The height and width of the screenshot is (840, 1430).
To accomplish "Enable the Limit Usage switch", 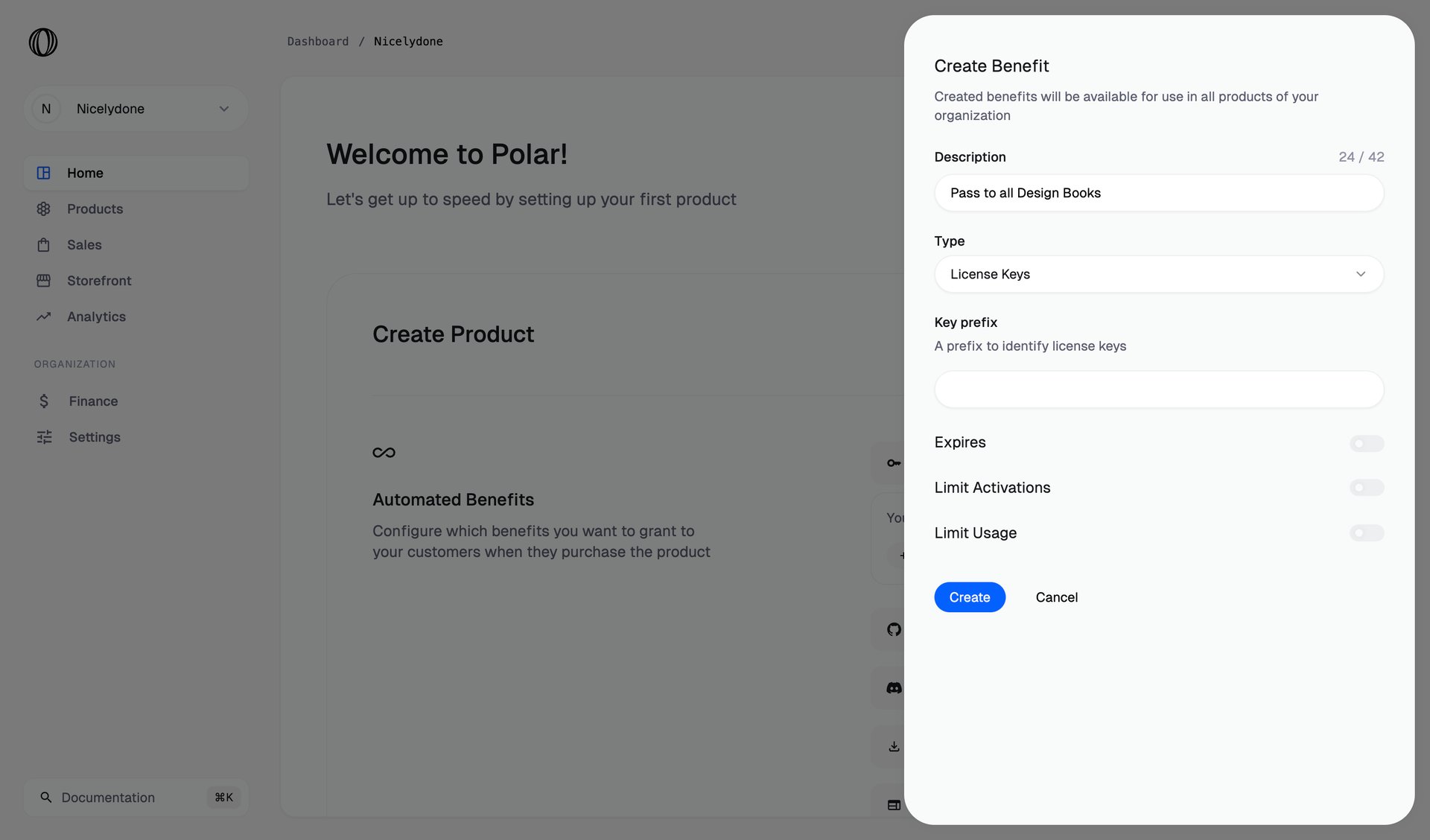I will (1366, 532).
